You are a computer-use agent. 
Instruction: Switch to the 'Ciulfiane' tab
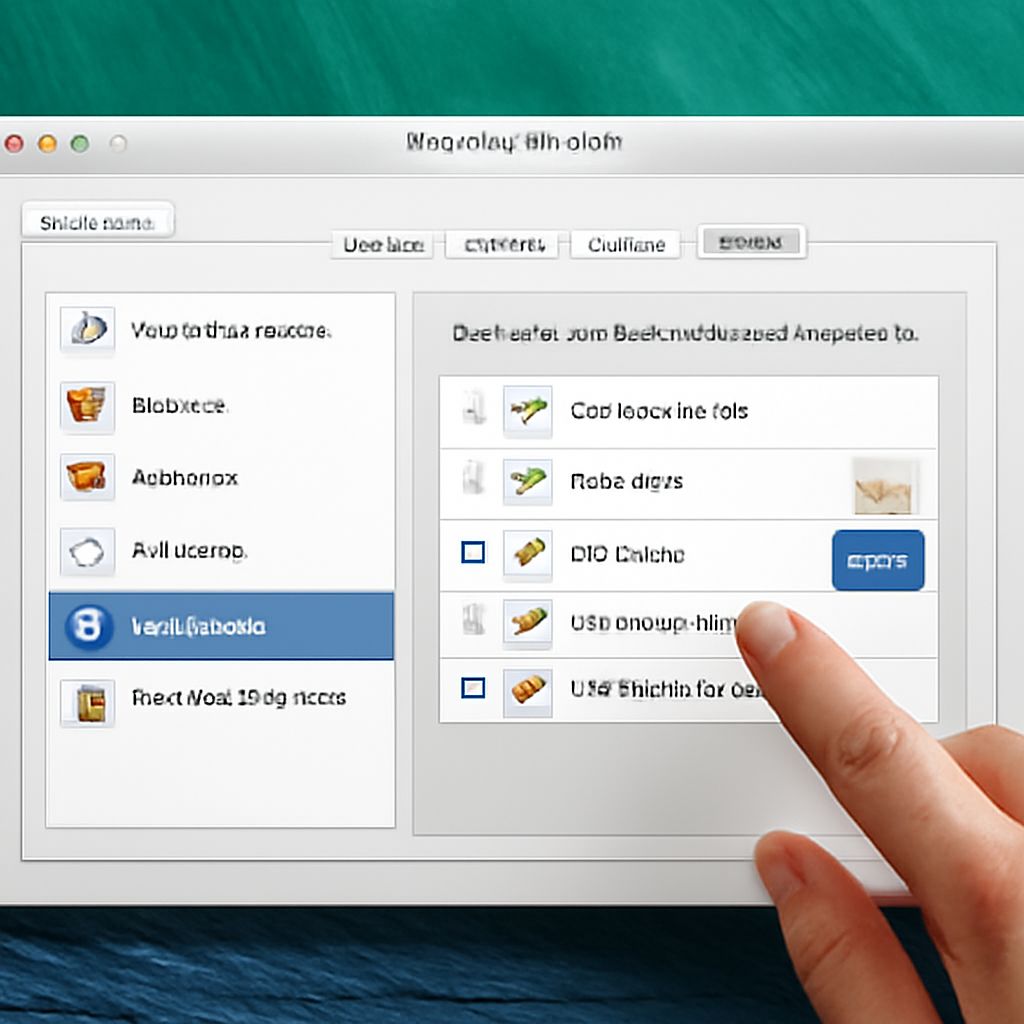pyautogui.click(x=626, y=245)
